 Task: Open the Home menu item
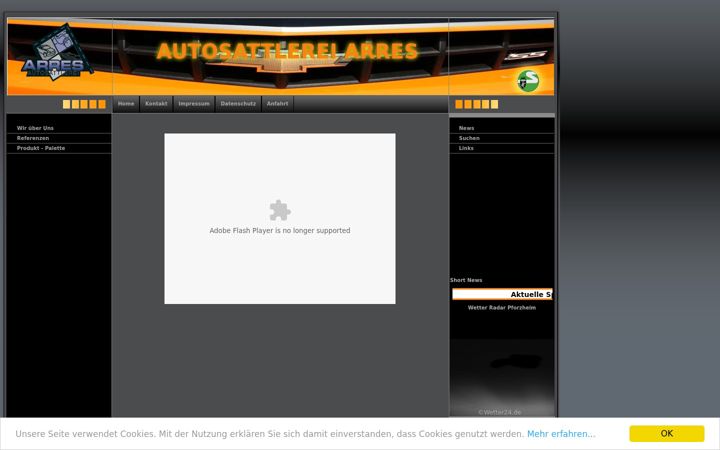[x=126, y=104]
